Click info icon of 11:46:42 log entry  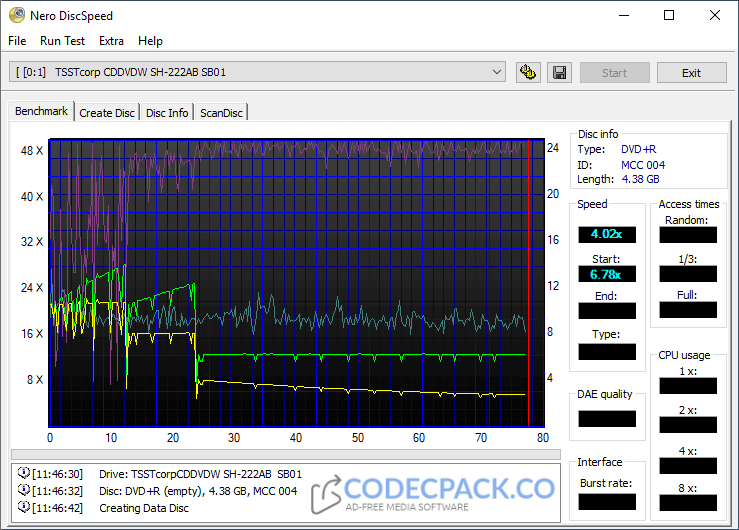pos(24,507)
